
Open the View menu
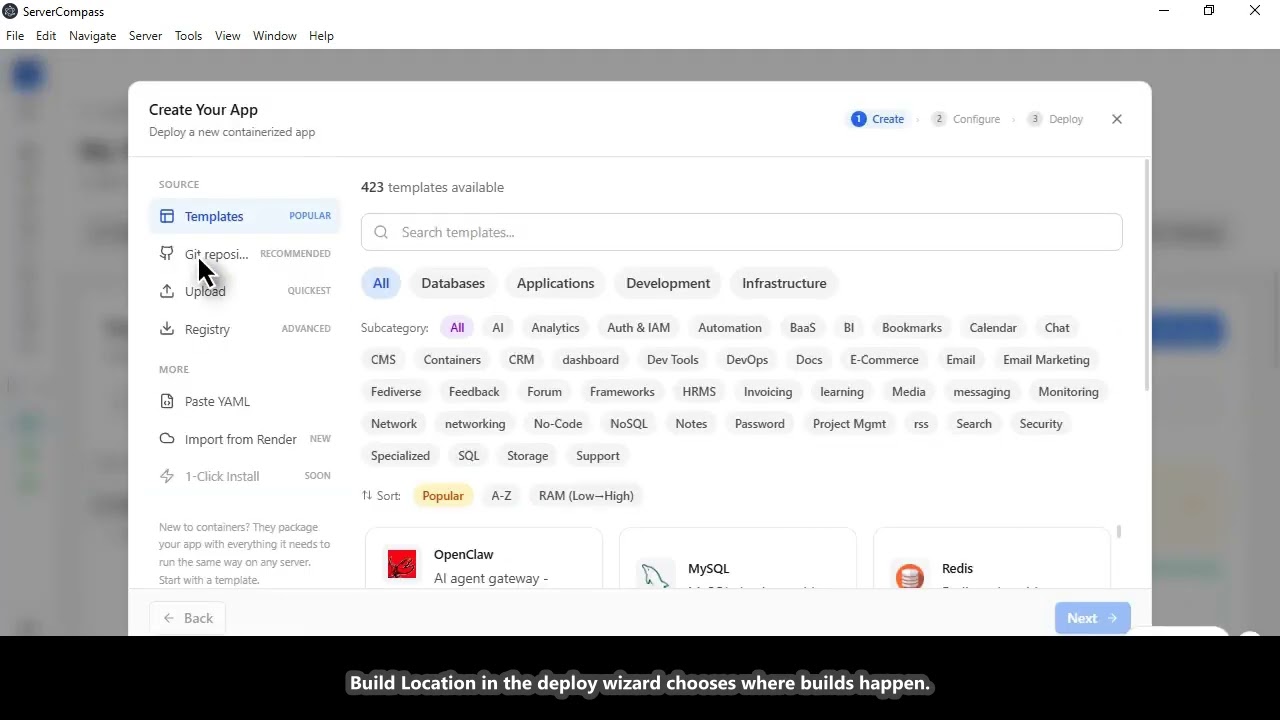tap(228, 36)
